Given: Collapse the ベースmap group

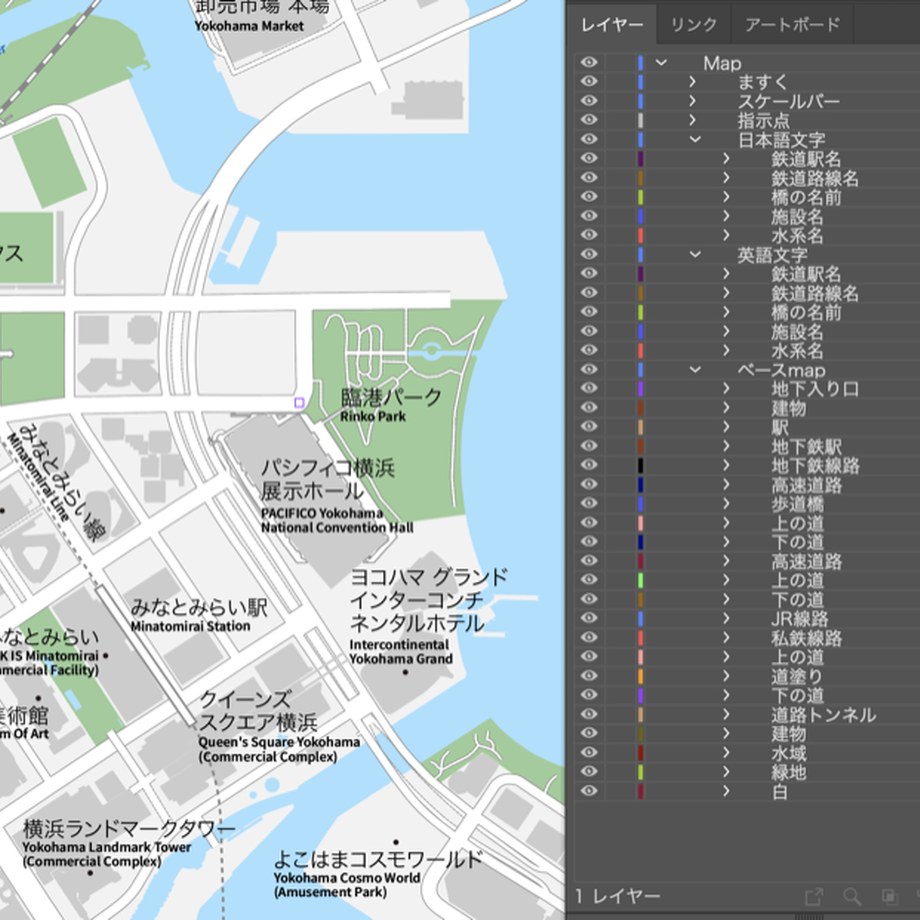Looking at the screenshot, I should point(695,370).
